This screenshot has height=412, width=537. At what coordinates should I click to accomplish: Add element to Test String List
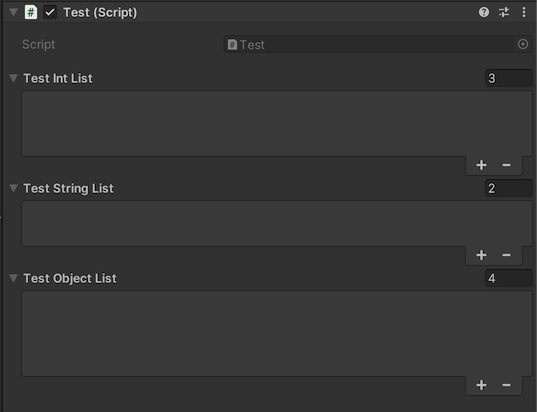pos(481,255)
